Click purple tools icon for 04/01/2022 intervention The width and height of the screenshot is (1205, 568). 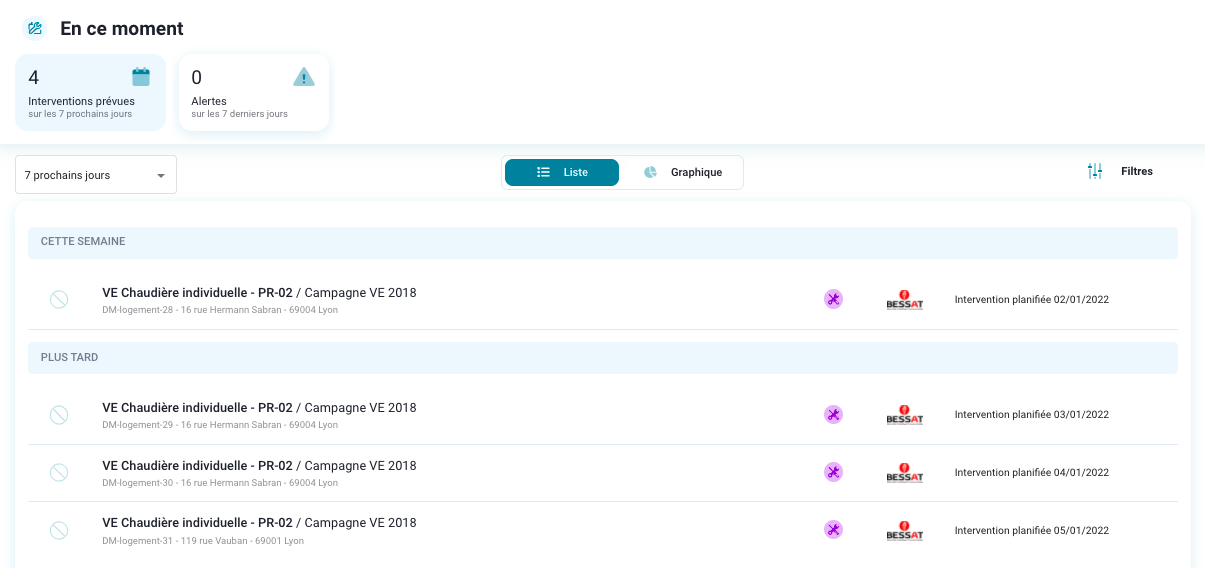tap(833, 472)
